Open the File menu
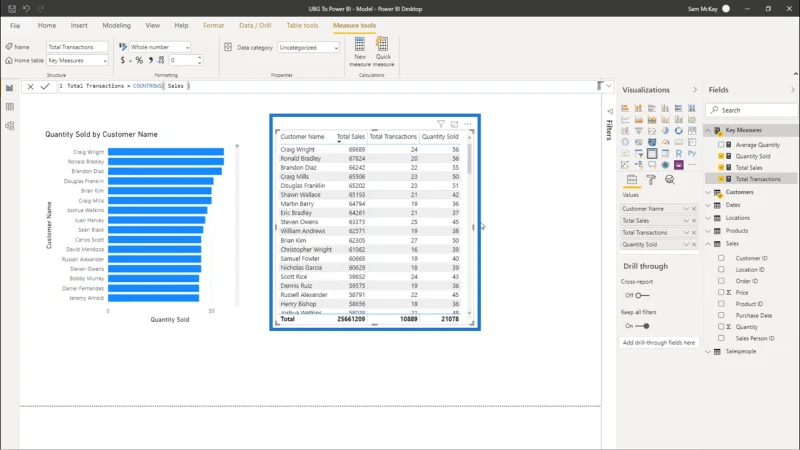800x450 pixels. pyautogui.click(x=15, y=26)
